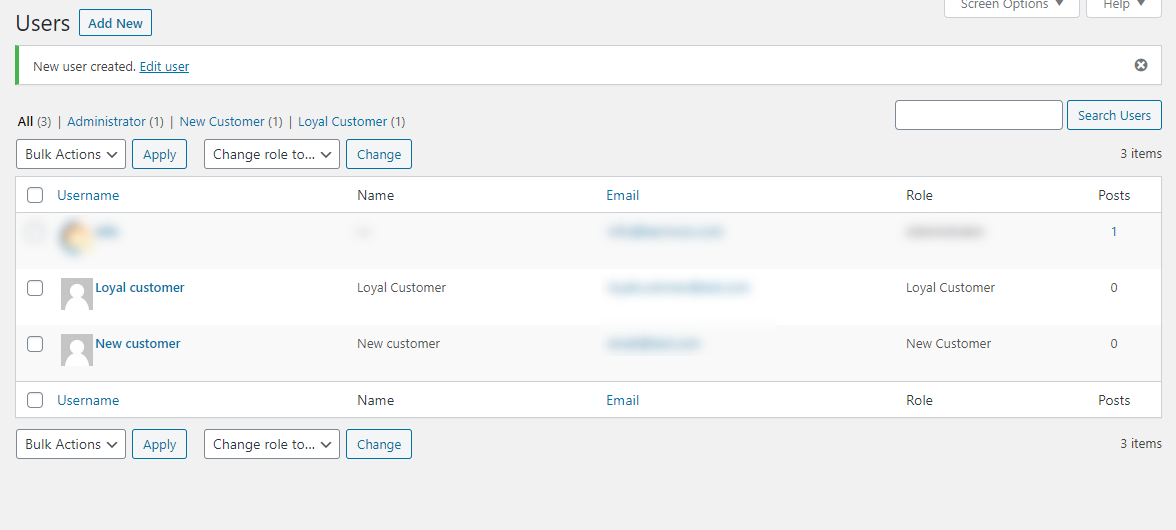Screen dimensions: 1176x530
Task: Tick the select-all checkbox in the table footer
Action: click(x=35, y=400)
